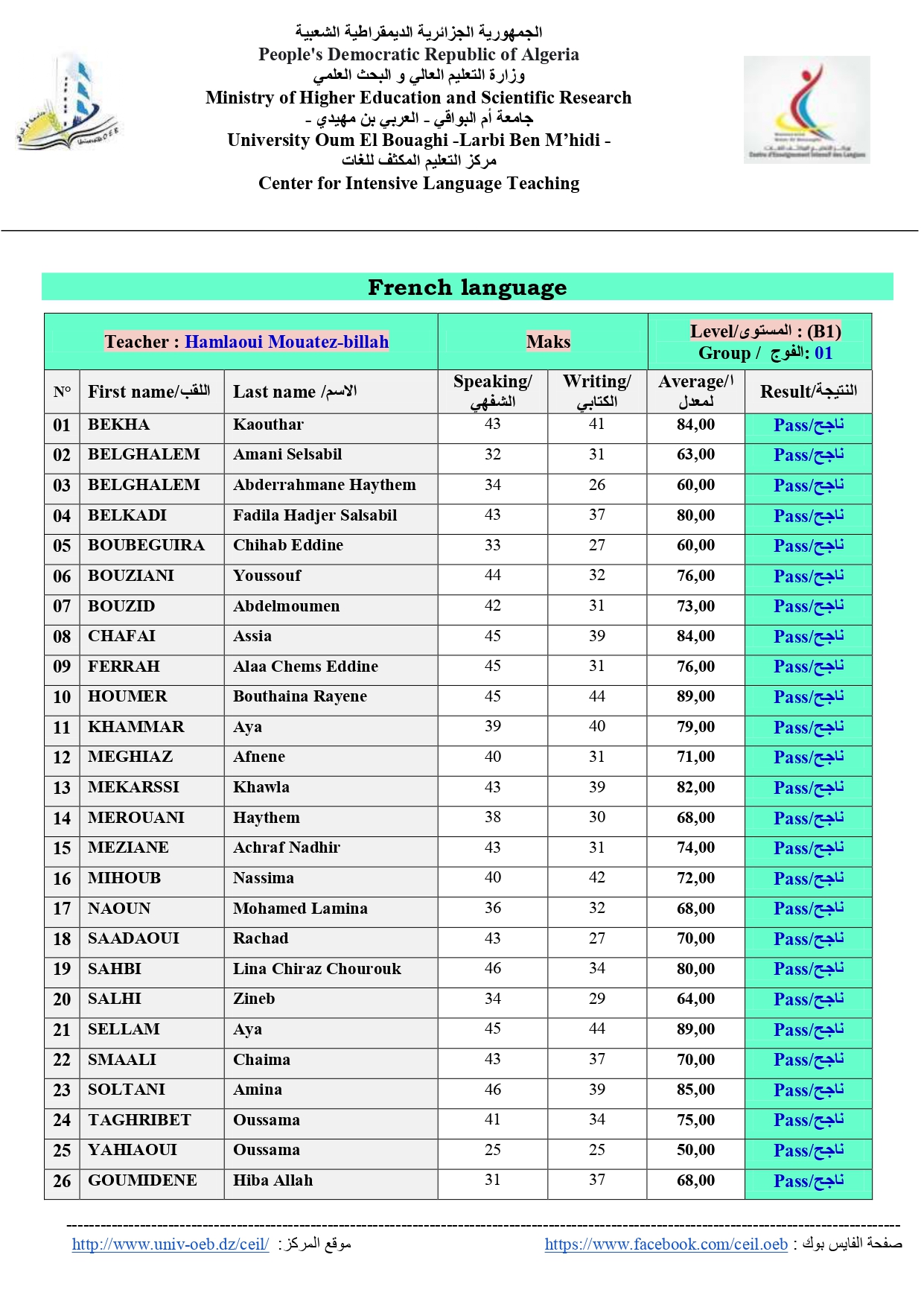Screen dimensions: 924x1307
Task: Select the name Abdelmoumen
Action: [x=286, y=606]
